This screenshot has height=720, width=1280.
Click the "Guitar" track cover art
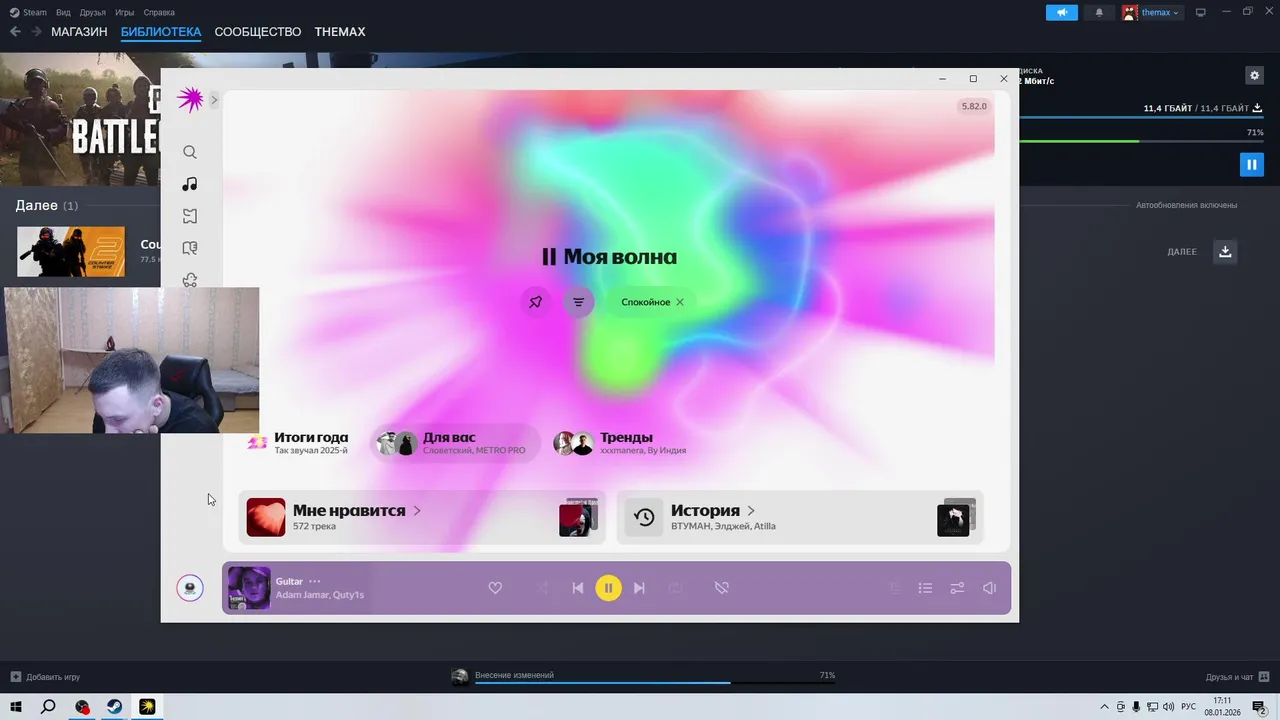tap(249, 588)
